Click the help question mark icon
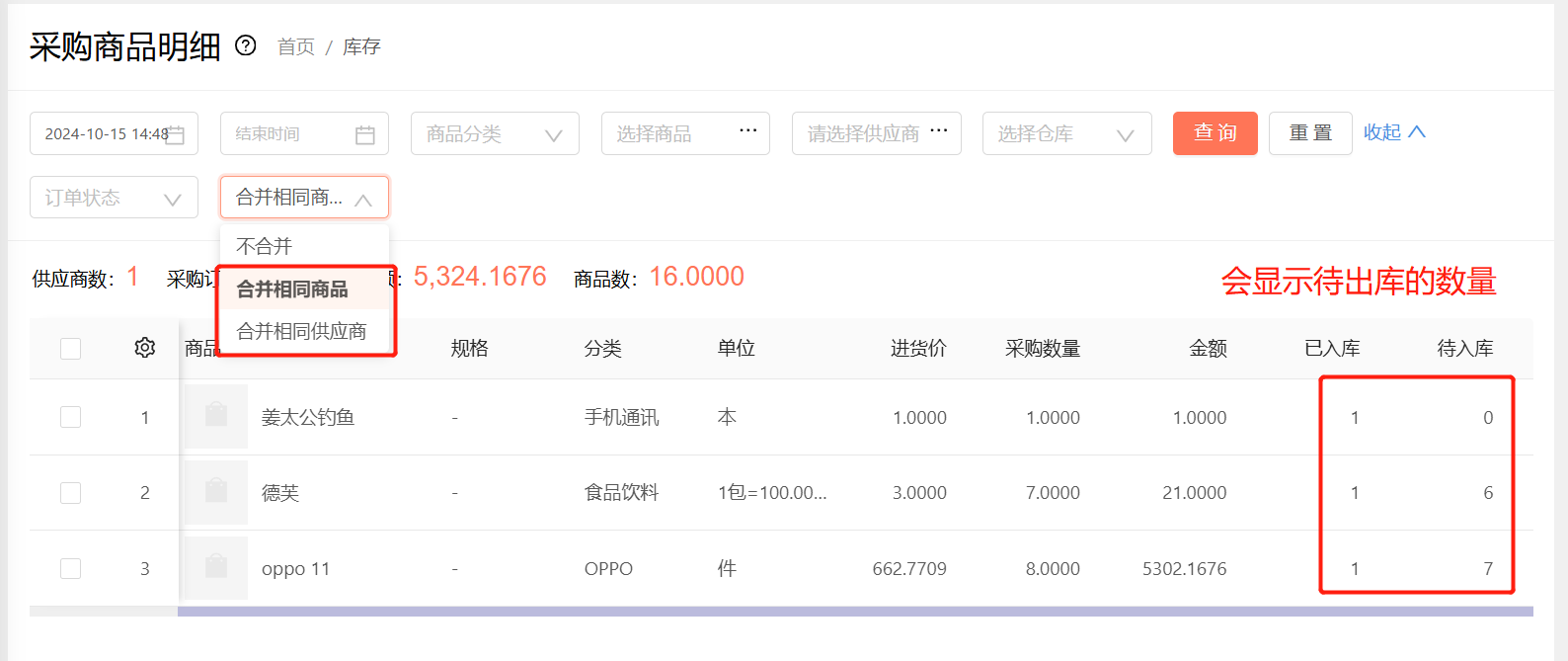The width and height of the screenshot is (1568, 661). pos(246,45)
